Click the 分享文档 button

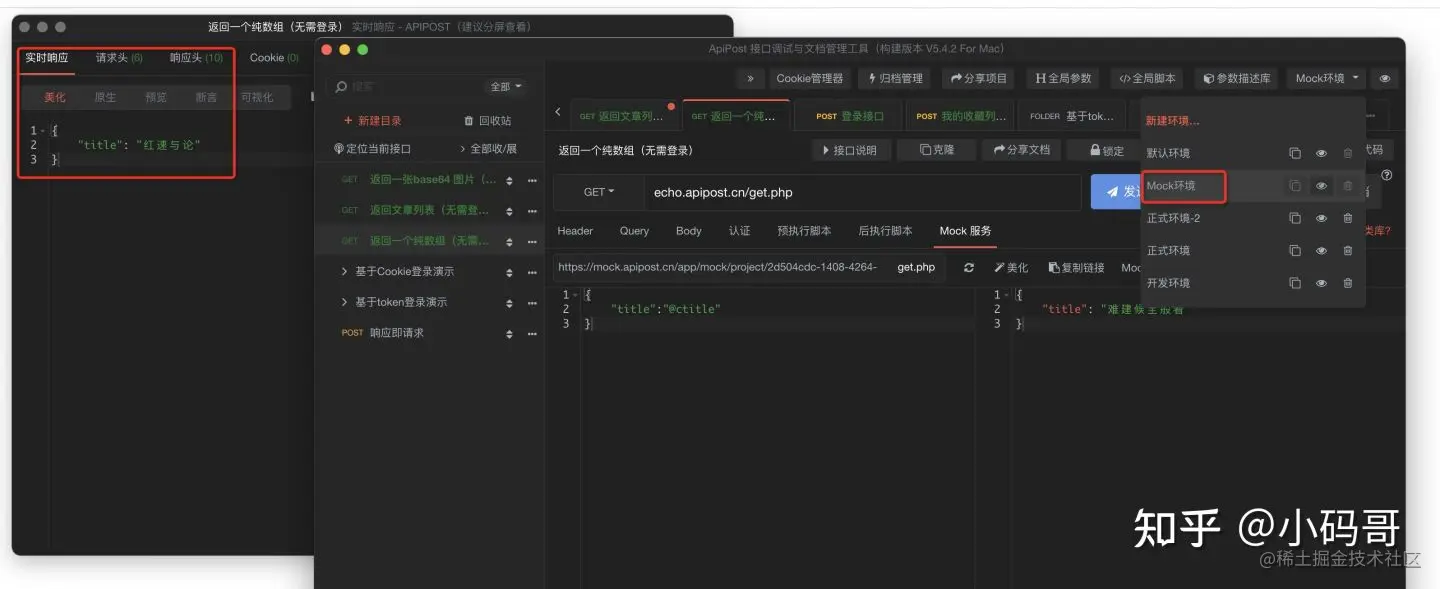(1021, 150)
